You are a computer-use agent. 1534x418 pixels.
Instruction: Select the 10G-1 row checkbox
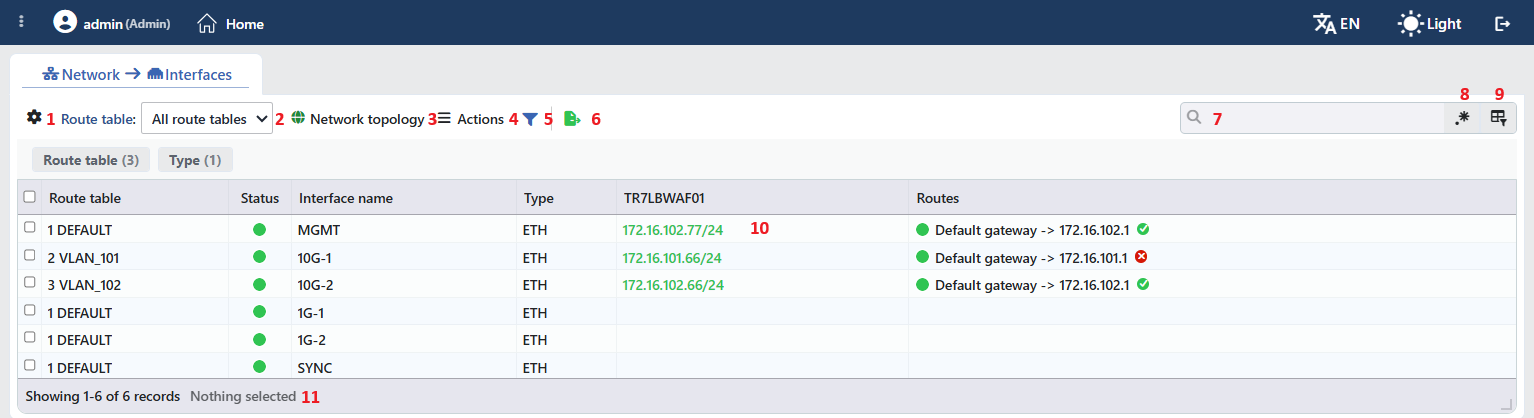point(30,256)
